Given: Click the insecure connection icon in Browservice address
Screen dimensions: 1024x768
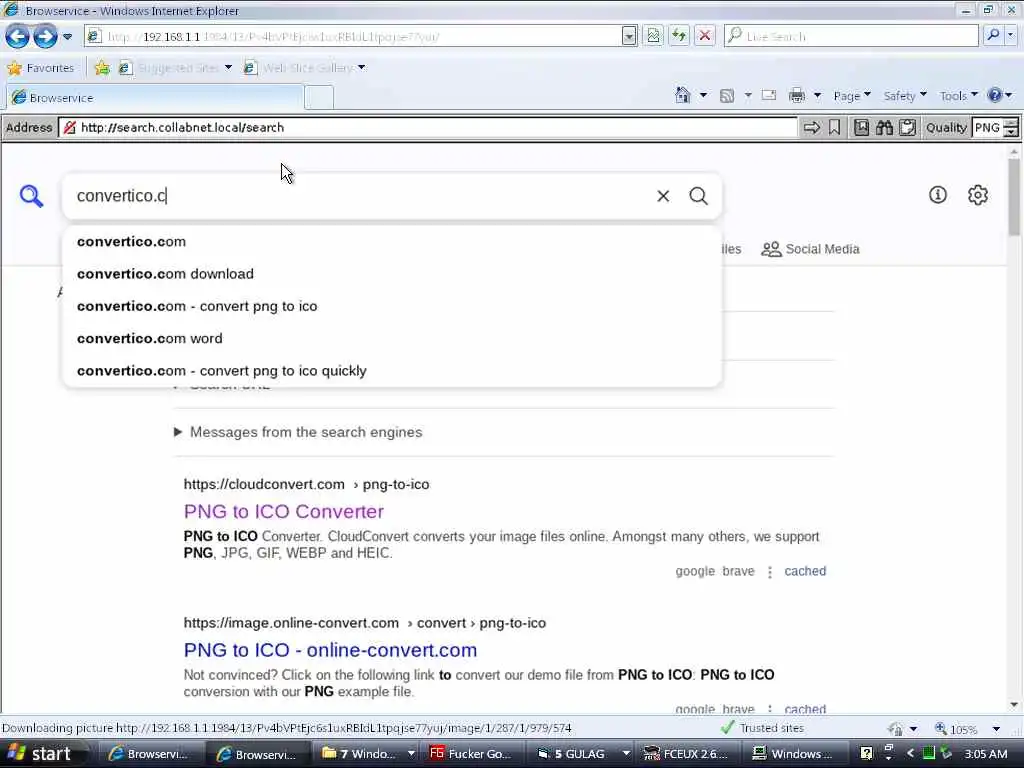Looking at the screenshot, I should [69, 127].
